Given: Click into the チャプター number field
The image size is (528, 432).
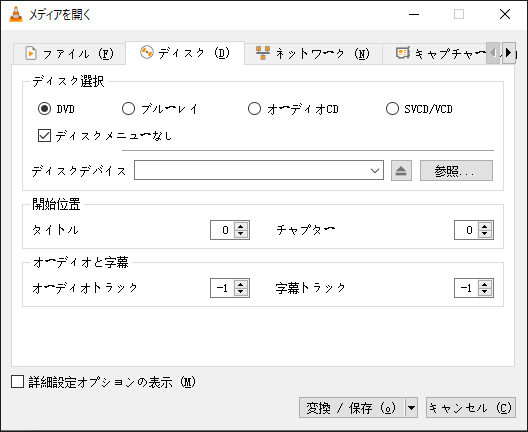Looking at the screenshot, I should tap(466, 230).
